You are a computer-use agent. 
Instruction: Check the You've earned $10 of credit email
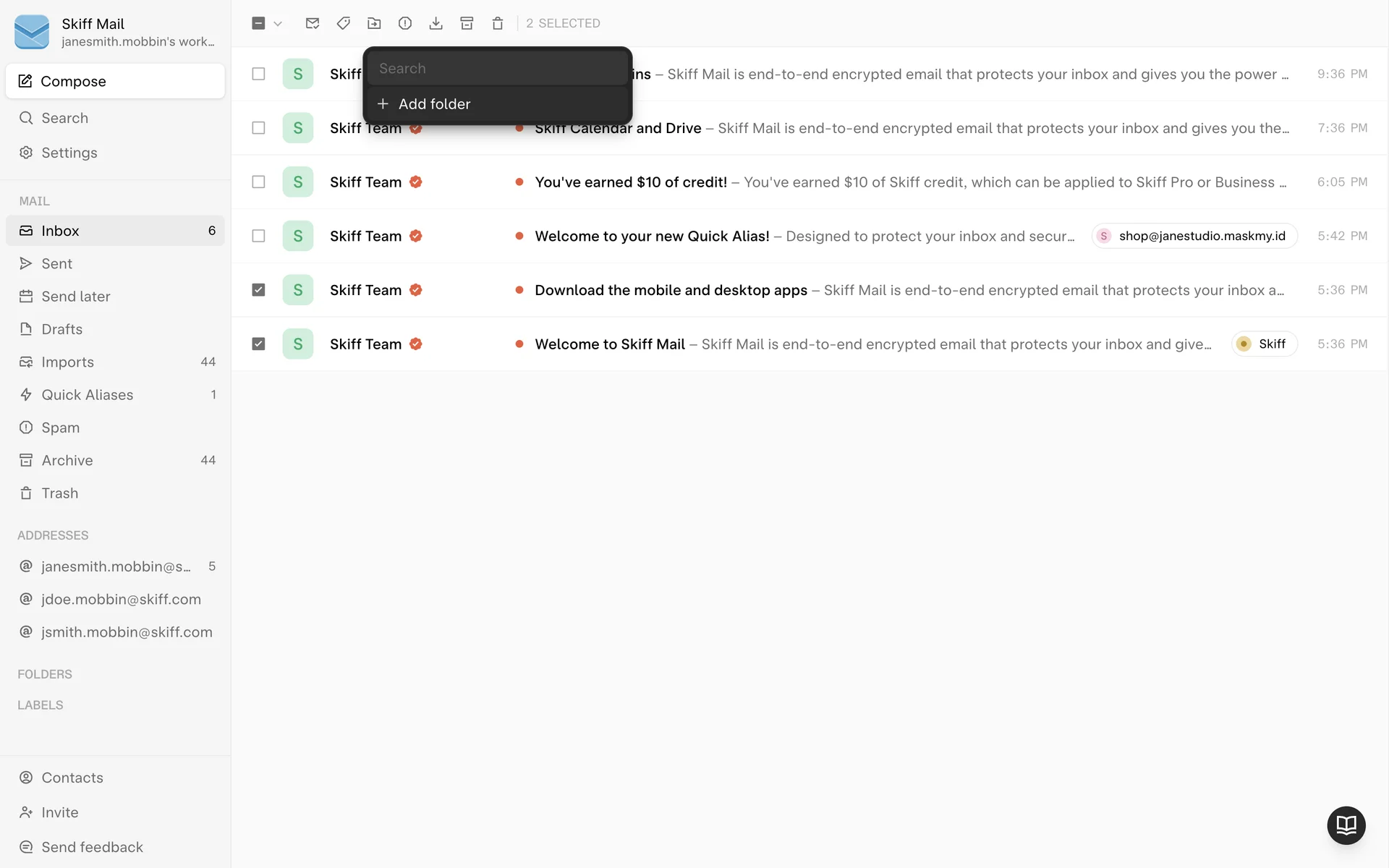pyautogui.click(x=258, y=182)
